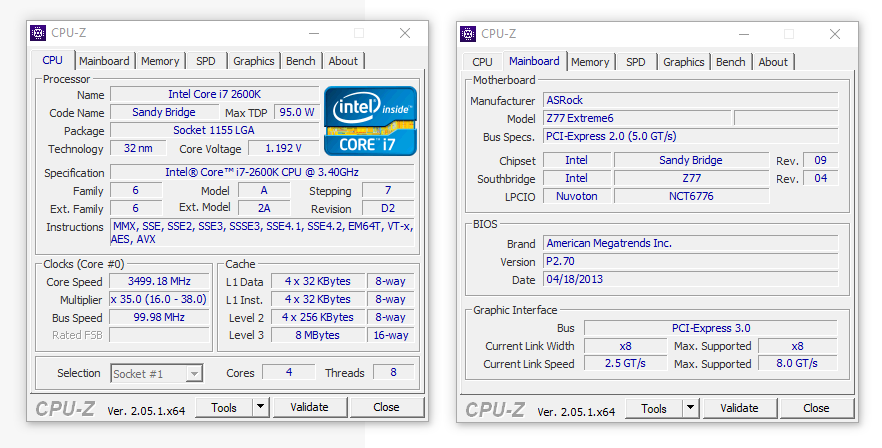Open the Socket #1 selection combo box
This screenshot has height=448, width=882.
pos(156,374)
